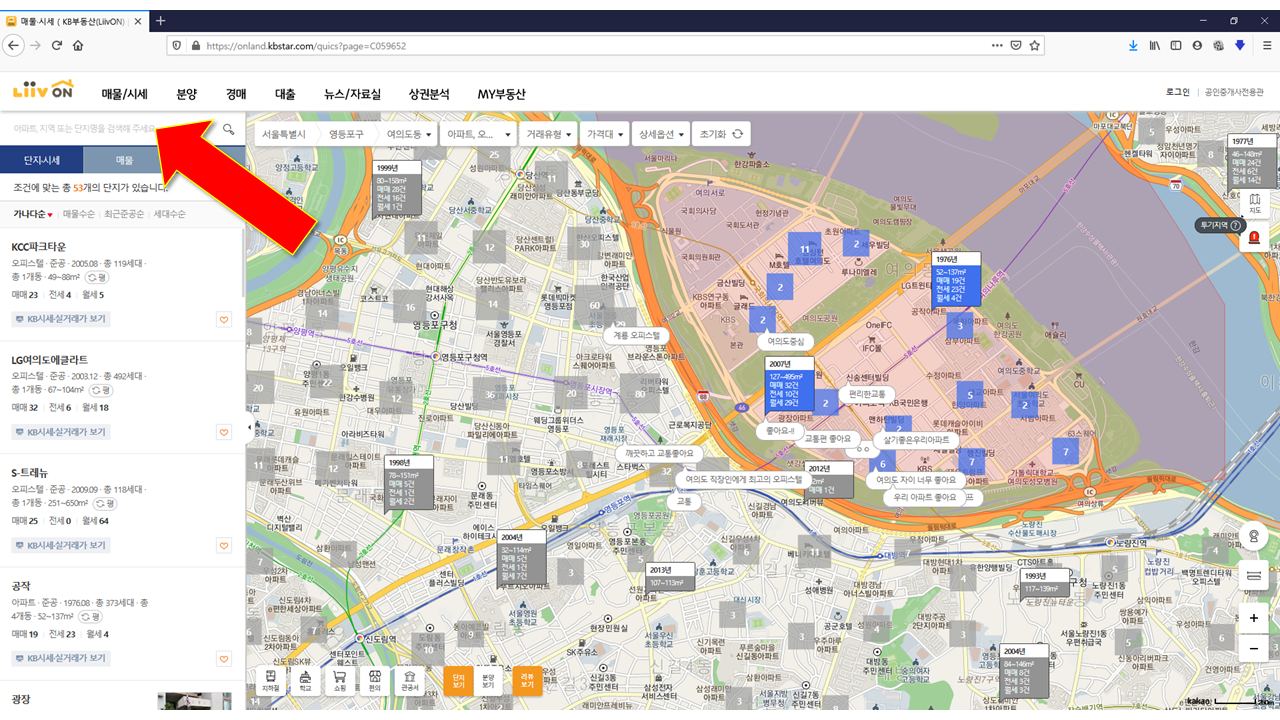Open 아파트, 오... property type dropdown
This screenshot has width=1280, height=720.
479,133
